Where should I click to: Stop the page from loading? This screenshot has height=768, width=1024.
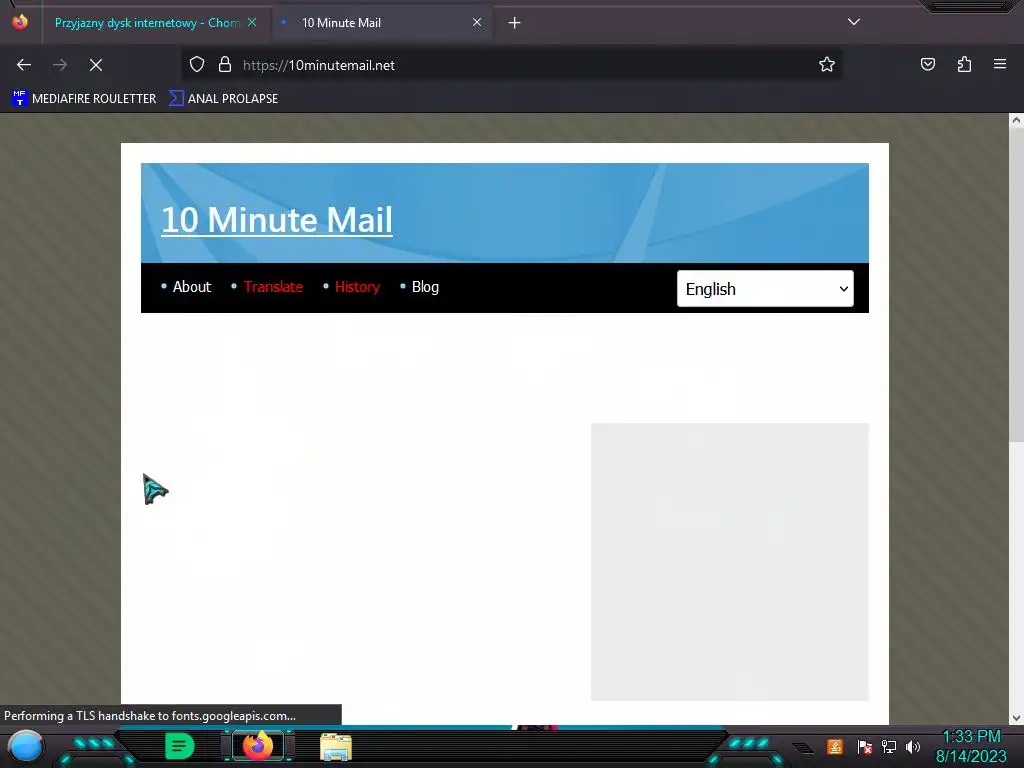click(95, 65)
